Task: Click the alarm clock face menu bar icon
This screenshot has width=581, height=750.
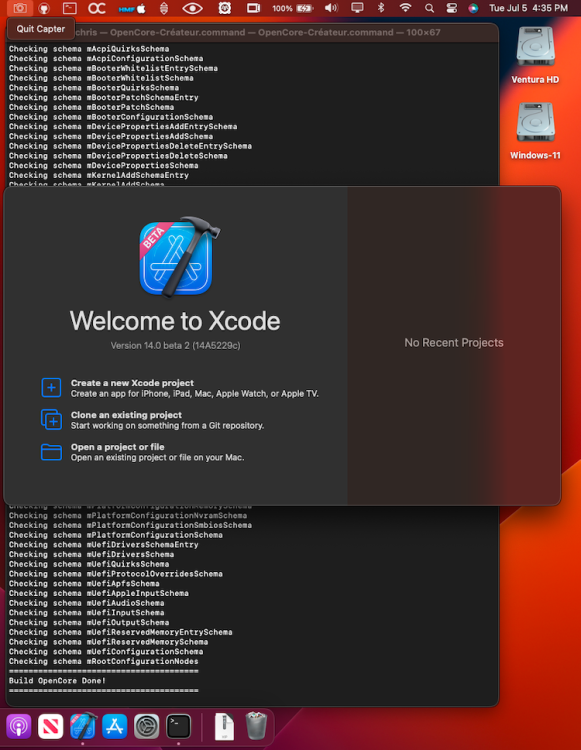Action: pos(224,8)
